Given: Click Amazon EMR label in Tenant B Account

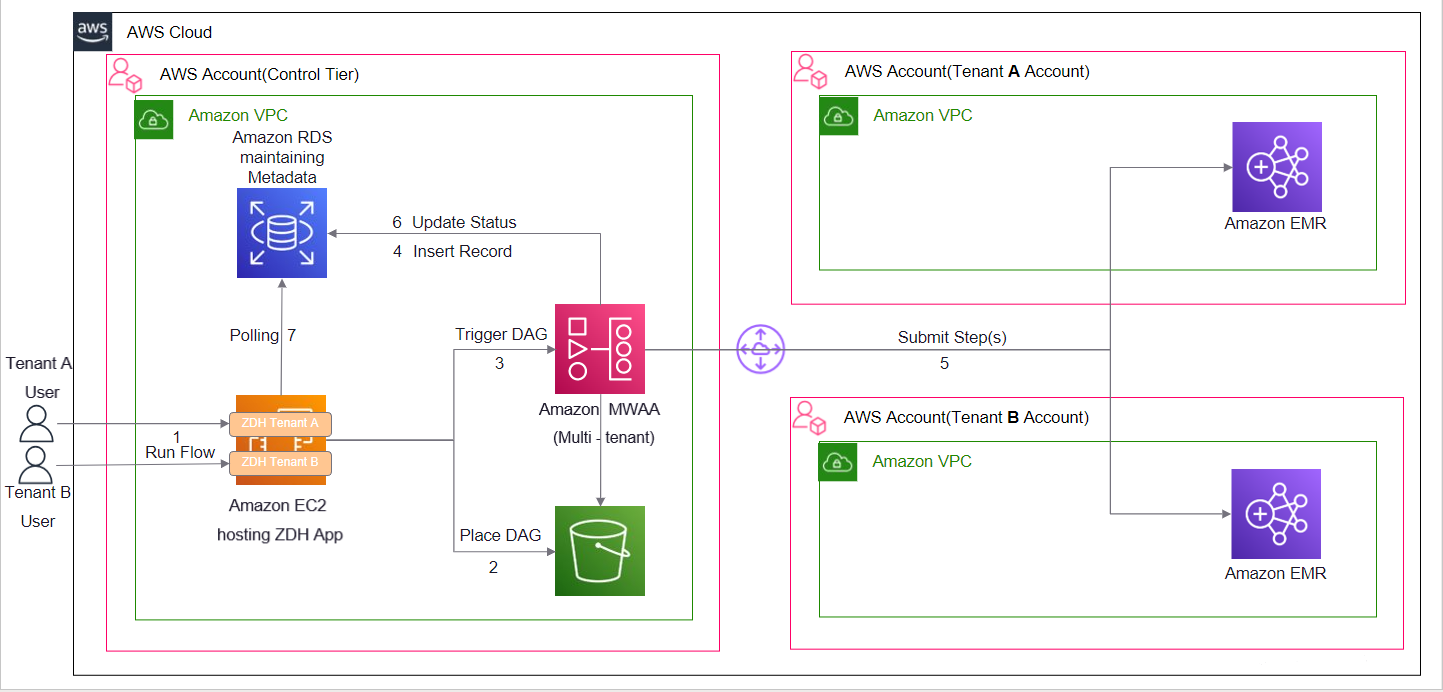Looking at the screenshot, I should pos(1275,573).
